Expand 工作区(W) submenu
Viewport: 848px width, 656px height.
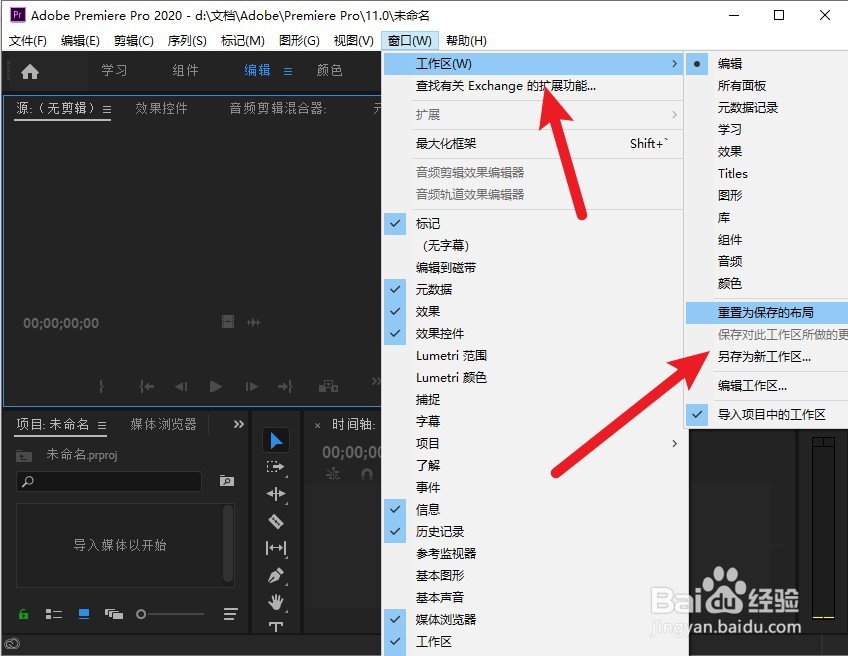(x=533, y=63)
